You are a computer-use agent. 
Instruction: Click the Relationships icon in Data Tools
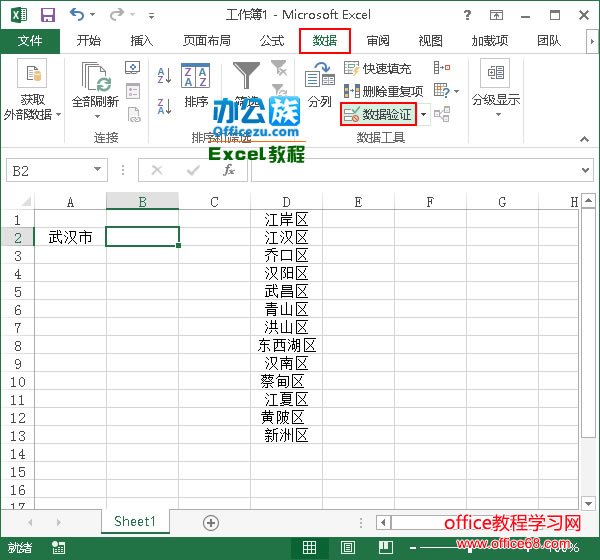click(x=442, y=114)
